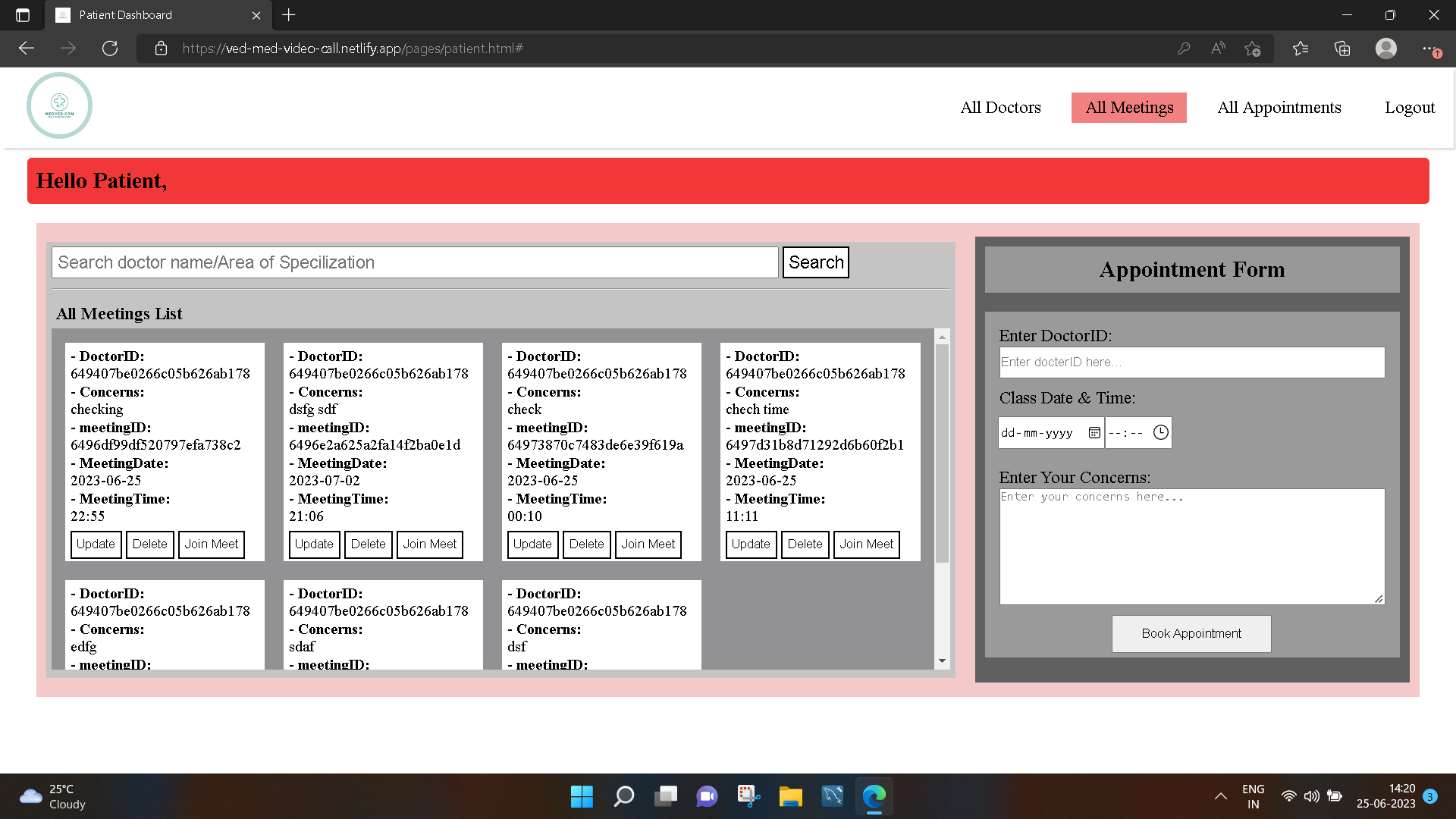Open Wi-Fi network settings tray icon
Image resolution: width=1456 pixels, height=819 pixels.
pyautogui.click(x=1288, y=796)
